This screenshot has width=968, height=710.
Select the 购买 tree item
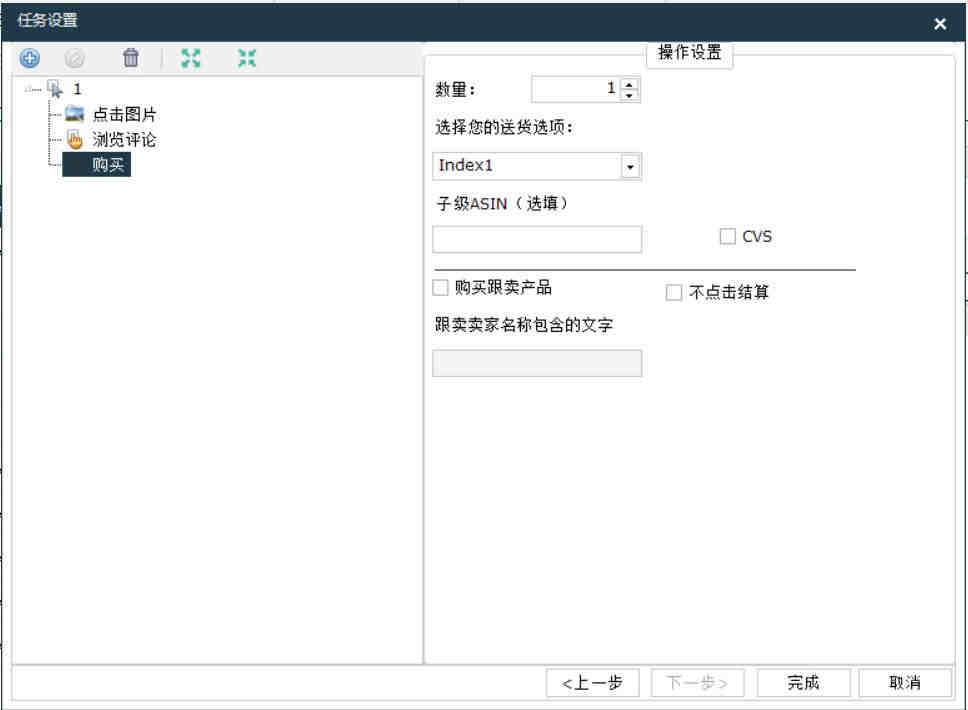96,165
